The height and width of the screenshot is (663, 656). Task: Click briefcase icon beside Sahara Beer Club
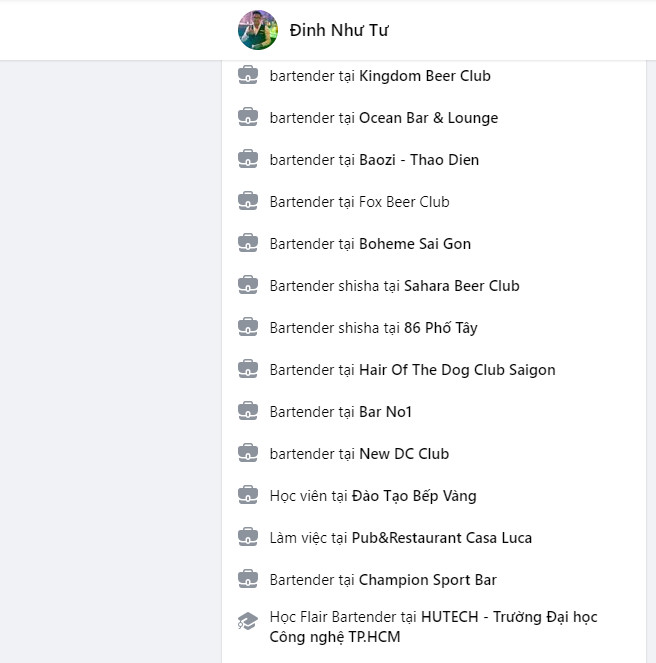(x=248, y=285)
